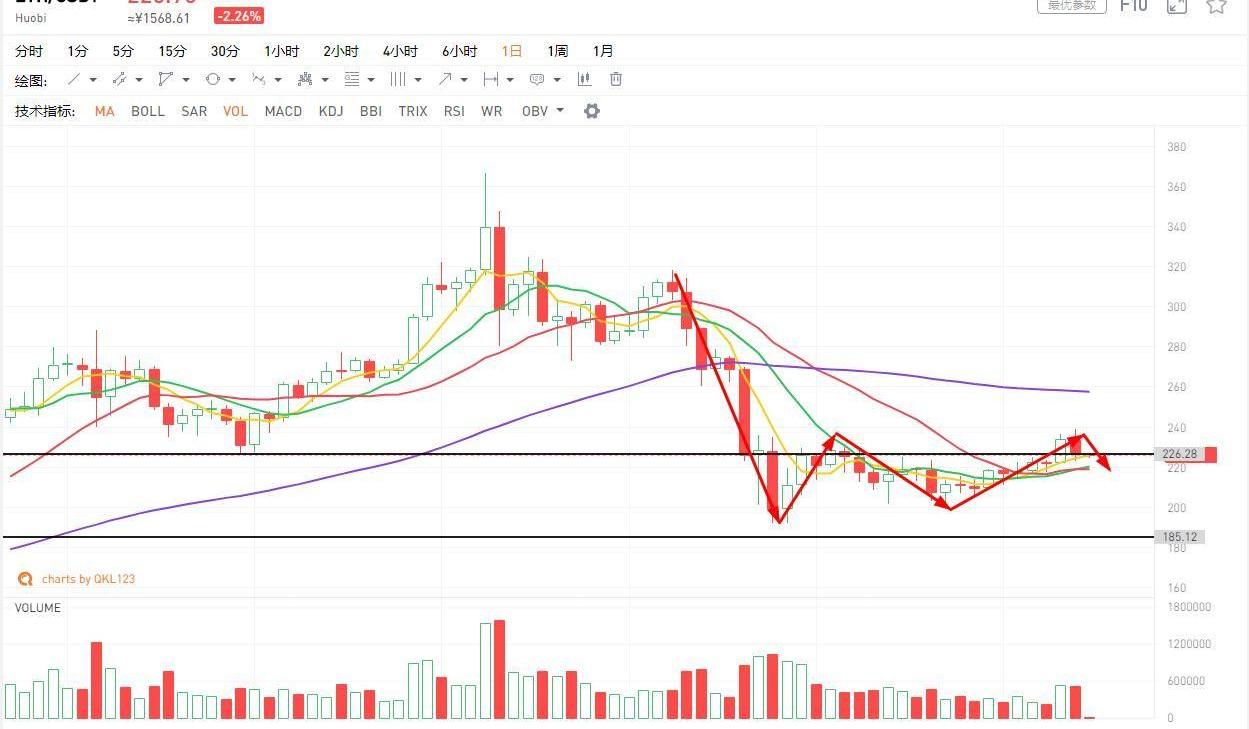The height and width of the screenshot is (729, 1249).
Task: Click the 185.12 support level label
Action: pos(1182,537)
